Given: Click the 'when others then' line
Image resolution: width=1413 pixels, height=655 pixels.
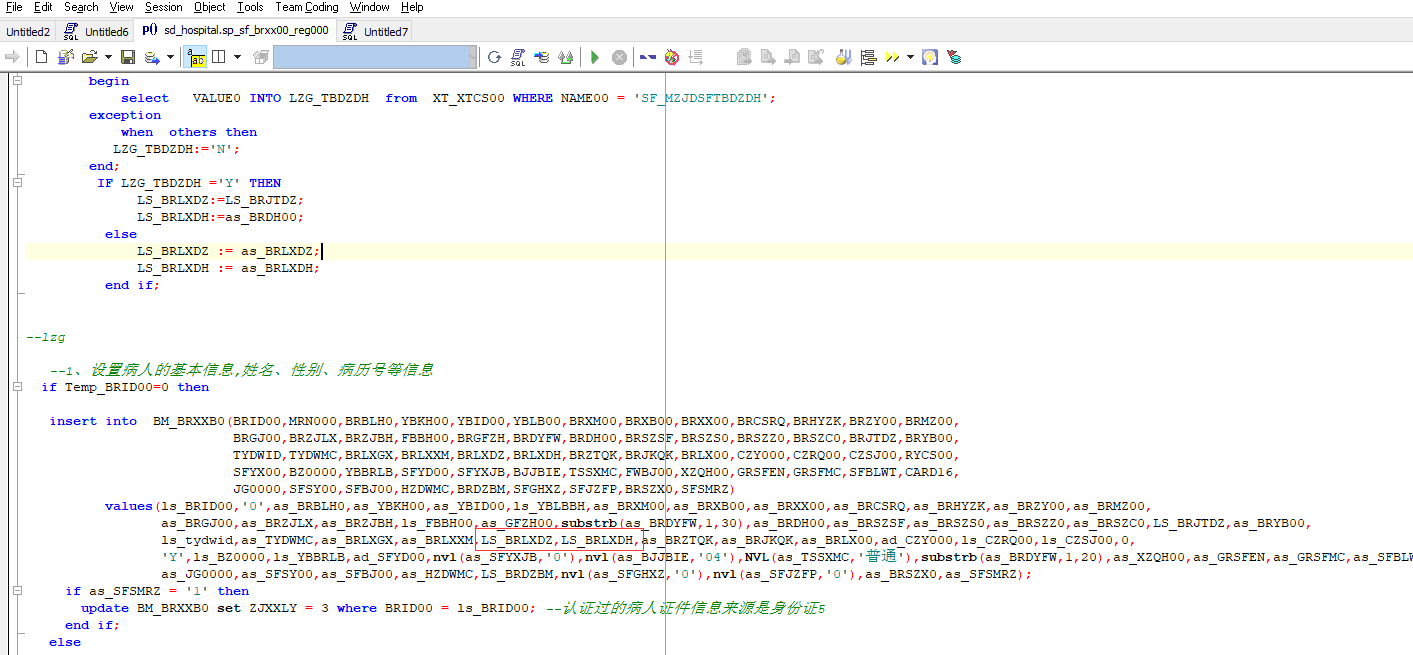Looking at the screenshot, I should coord(189,132).
